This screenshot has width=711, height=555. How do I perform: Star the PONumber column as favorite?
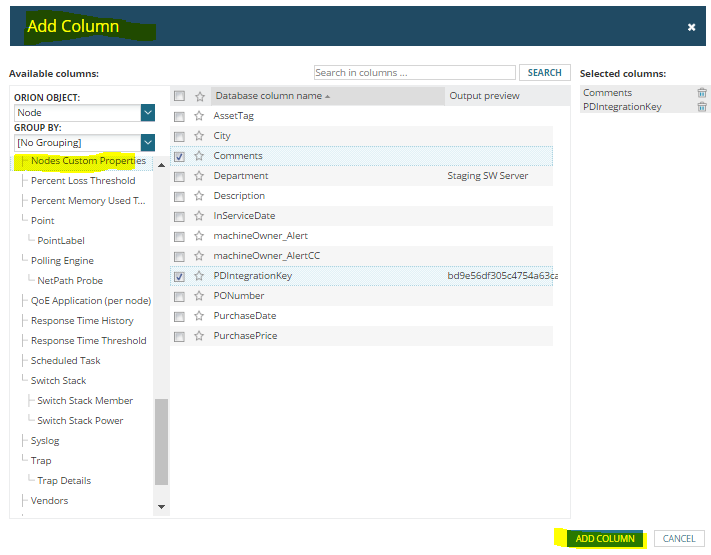point(199,296)
